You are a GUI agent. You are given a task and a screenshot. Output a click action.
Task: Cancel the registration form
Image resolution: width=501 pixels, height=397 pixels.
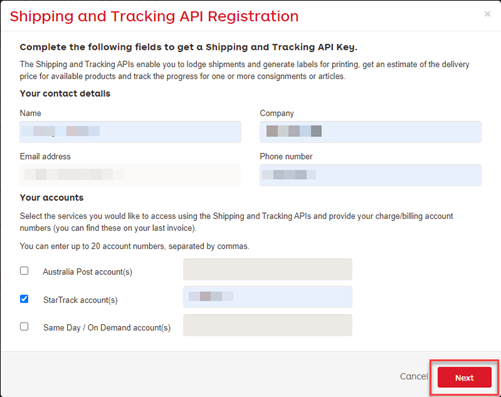pos(414,376)
